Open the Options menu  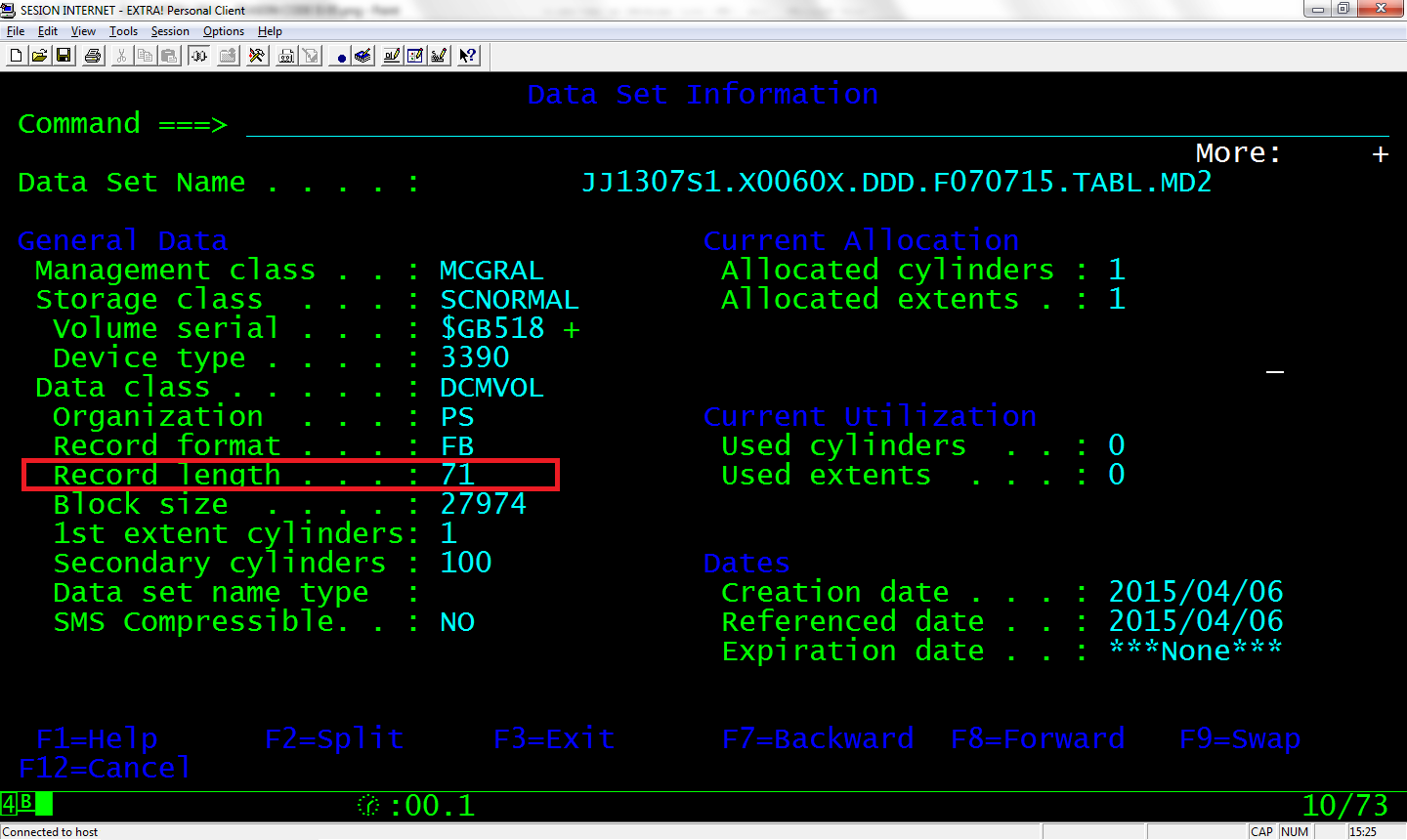(223, 30)
